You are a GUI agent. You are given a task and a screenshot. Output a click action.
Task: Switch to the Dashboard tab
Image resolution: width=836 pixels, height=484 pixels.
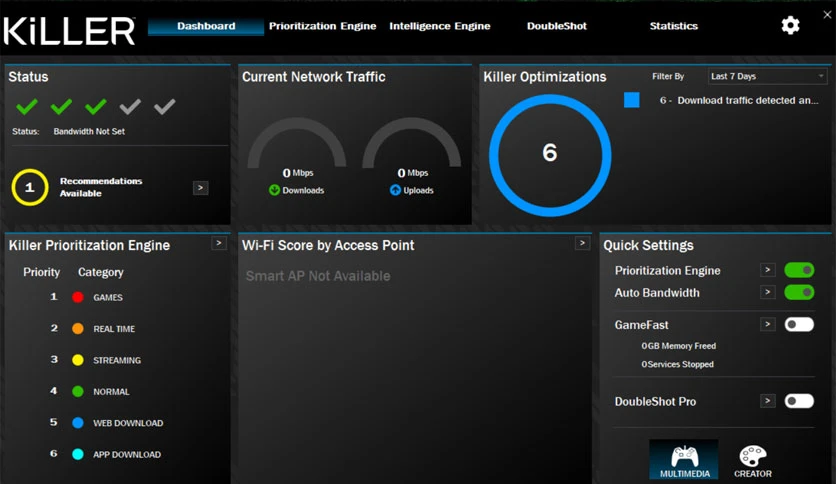click(206, 26)
